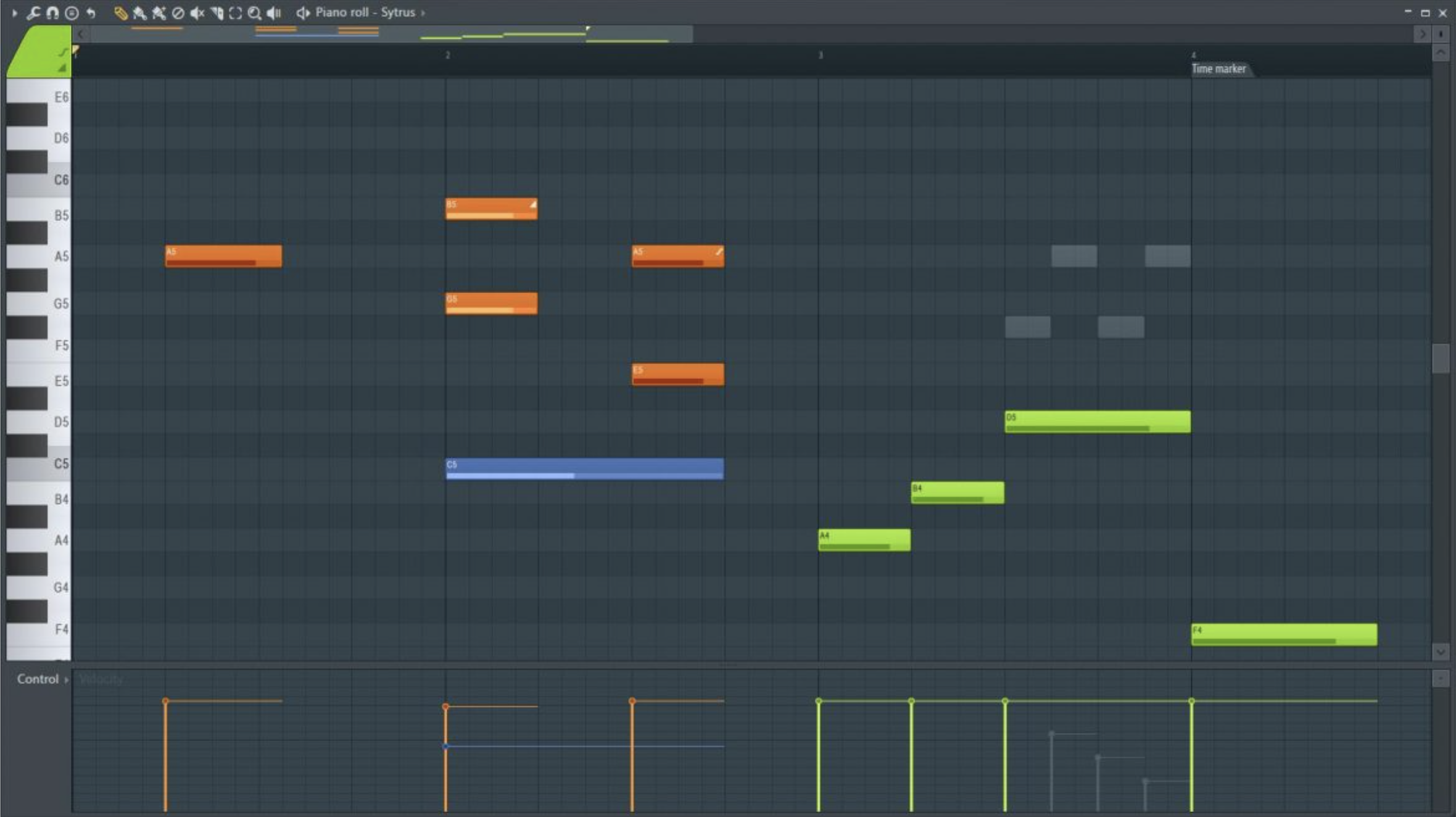The width and height of the screenshot is (1456, 817).
Task: Click the blue C5 note
Action: point(584,468)
